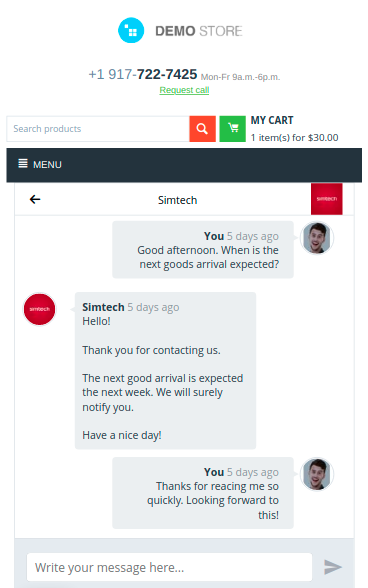This screenshot has height=588, width=368.
Task: Click the send message paper plane icon
Action: [x=332, y=567]
